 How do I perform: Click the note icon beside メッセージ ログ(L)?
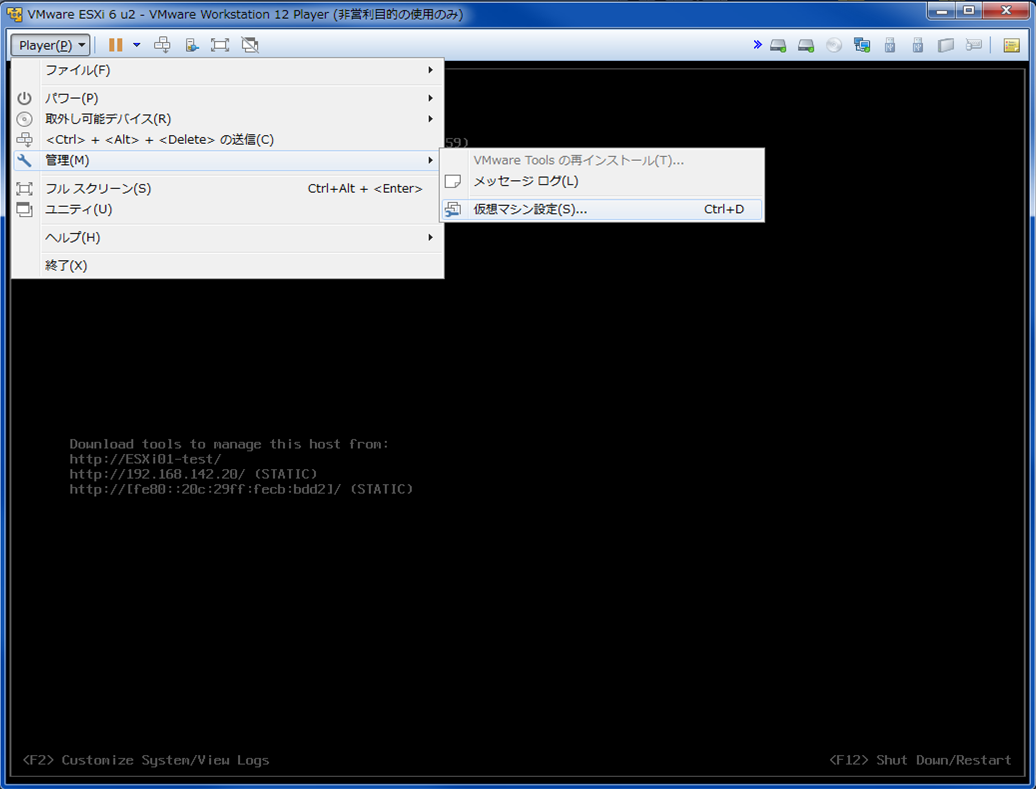point(453,181)
